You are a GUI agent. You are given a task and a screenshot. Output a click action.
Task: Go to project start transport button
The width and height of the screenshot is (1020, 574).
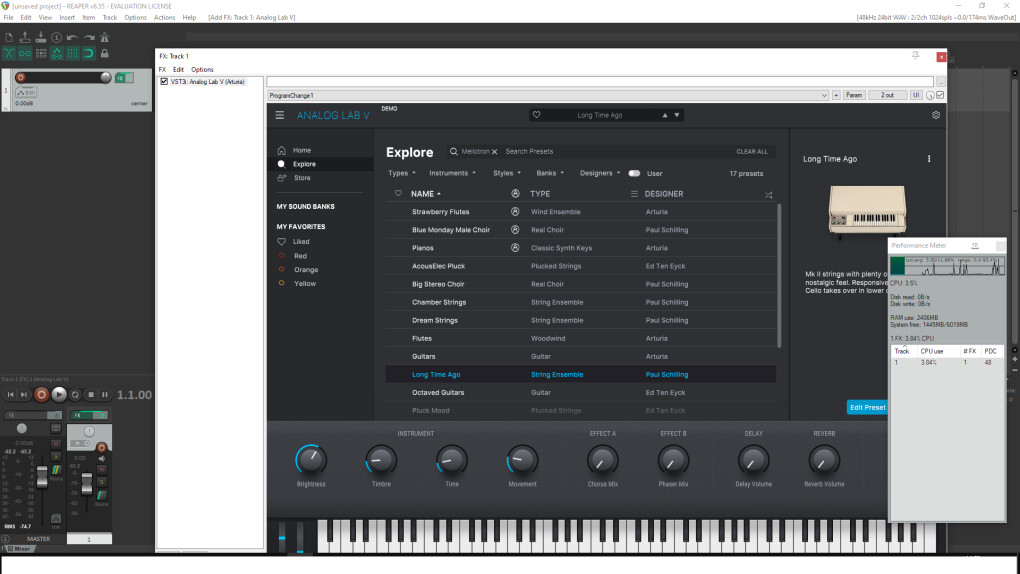pos(10,394)
